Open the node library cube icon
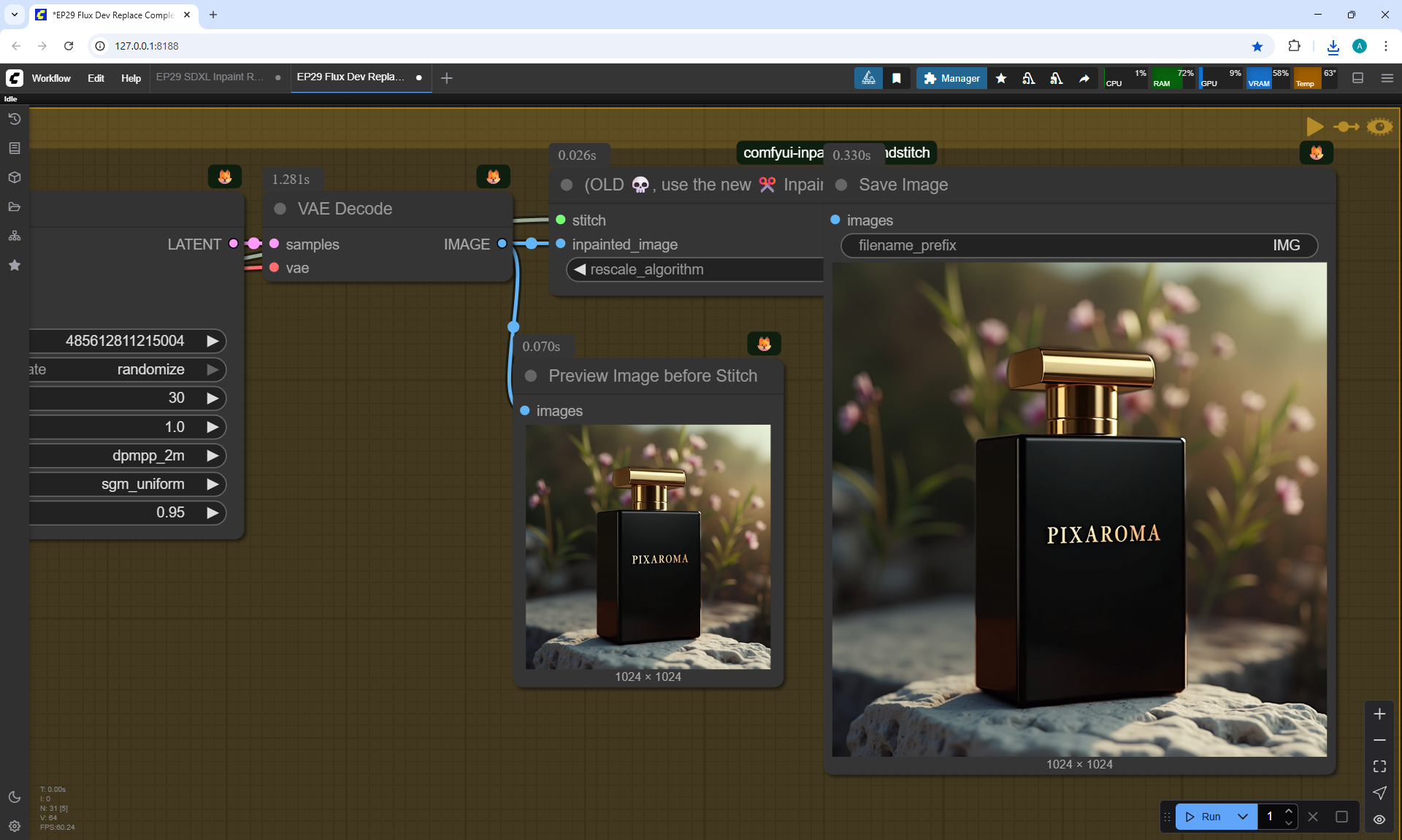The image size is (1402, 840). click(15, 177)
